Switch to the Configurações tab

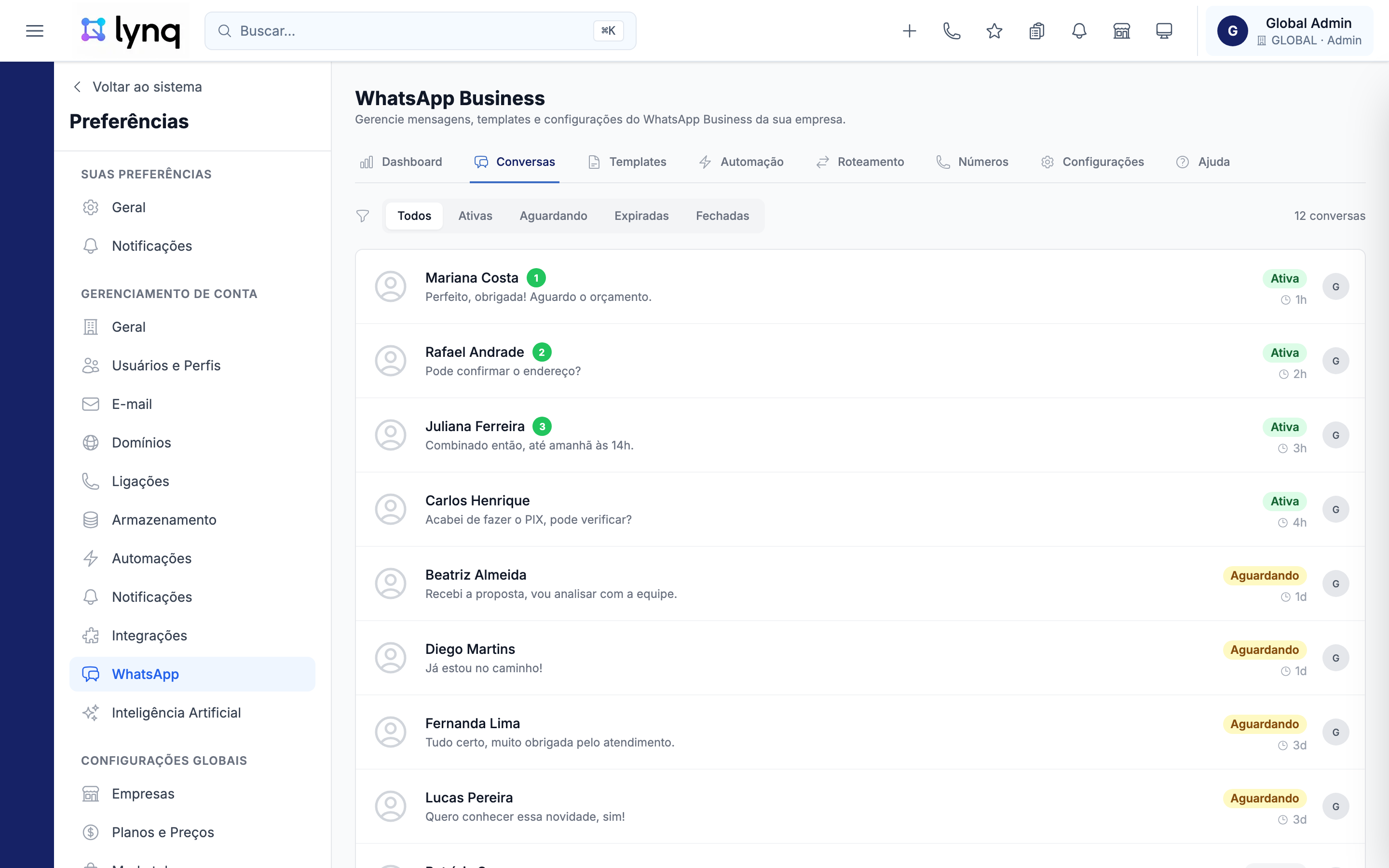tap(1092, 162)
